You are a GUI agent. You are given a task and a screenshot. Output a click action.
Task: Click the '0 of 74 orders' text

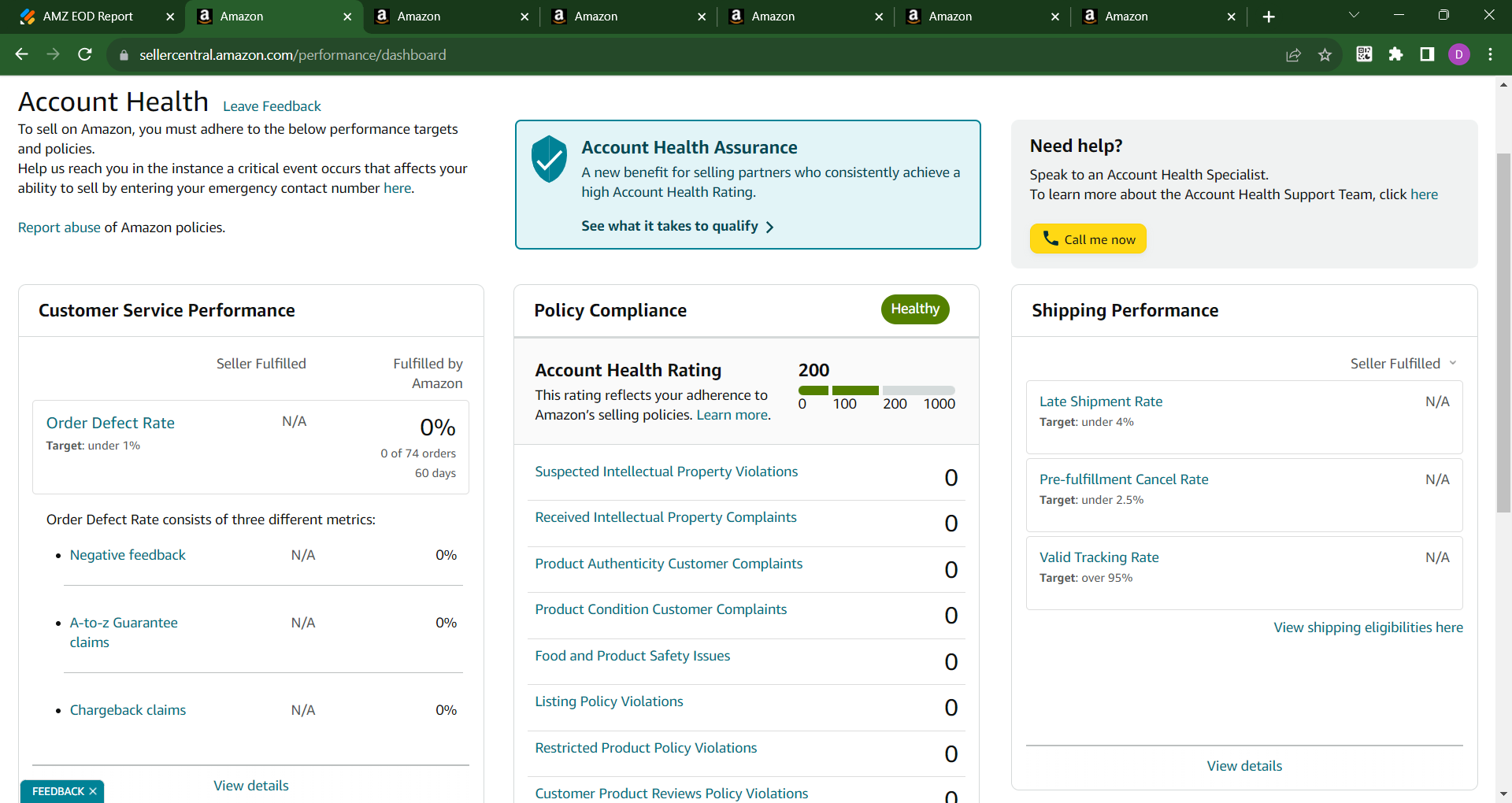pyautogui.click(x=418, y=453)
